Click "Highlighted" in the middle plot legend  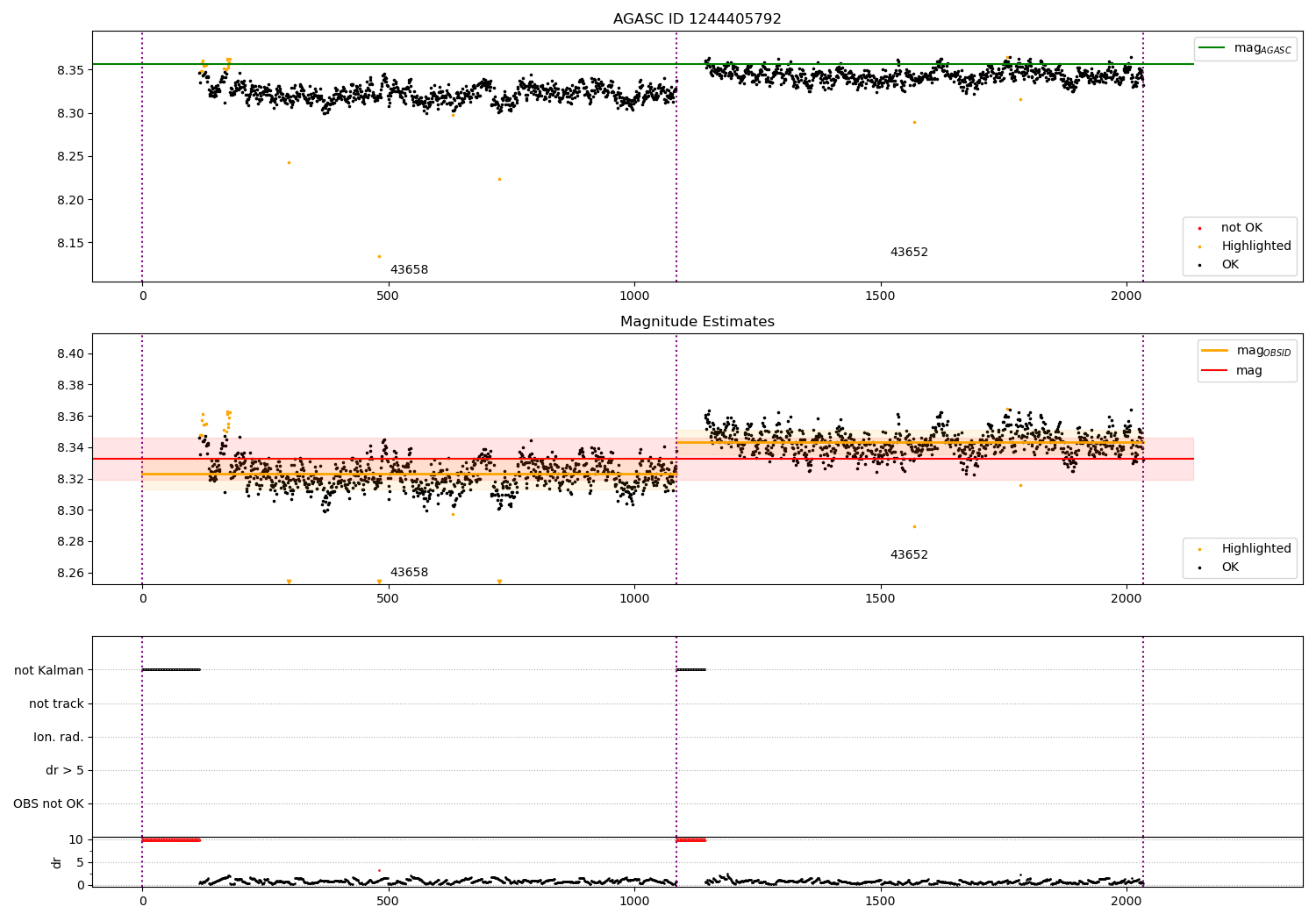pyautogui.click(x=1256, y=548)
